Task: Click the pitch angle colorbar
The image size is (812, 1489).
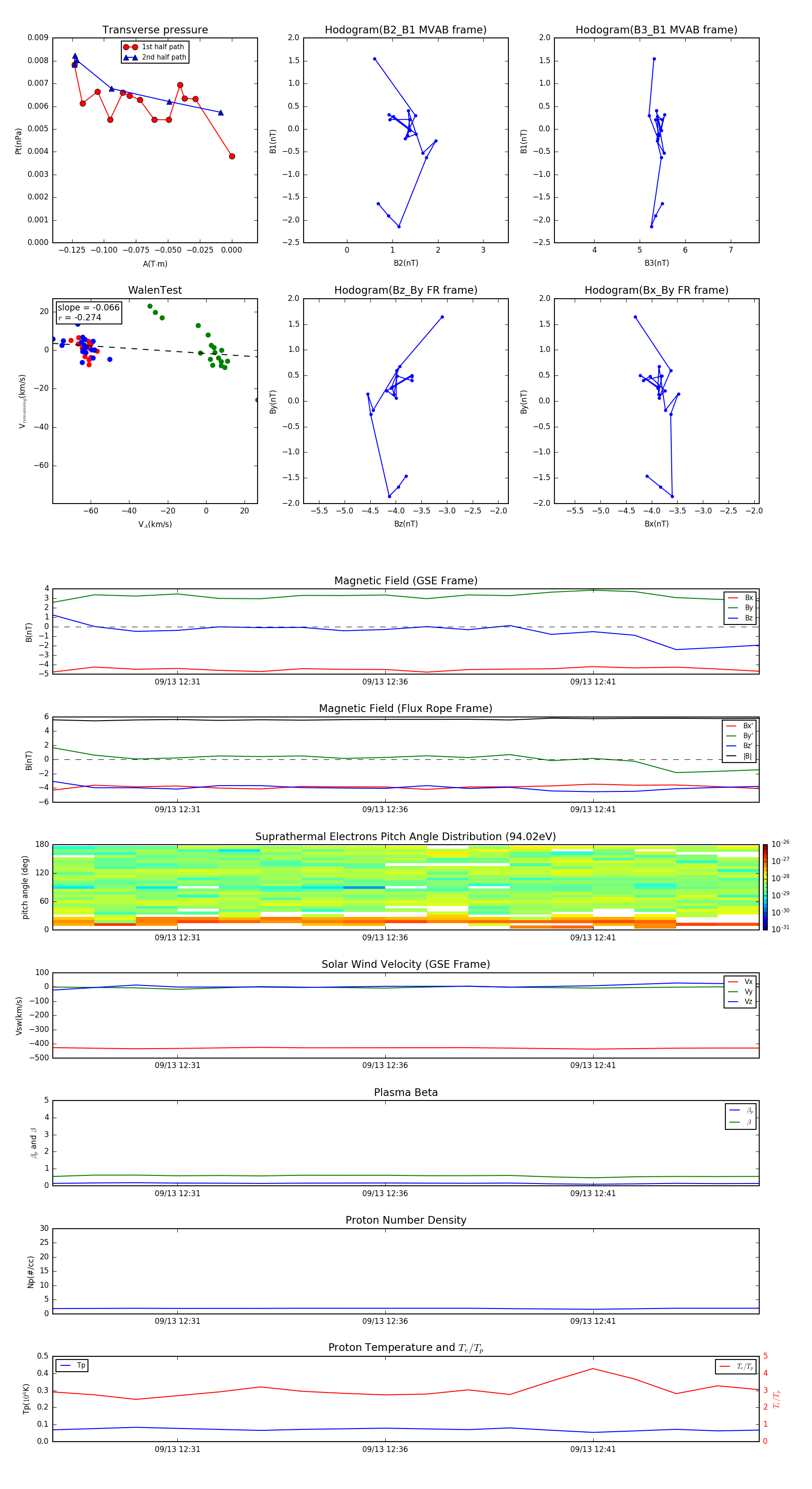Action: pyautogui.click(x=765, y=887)
